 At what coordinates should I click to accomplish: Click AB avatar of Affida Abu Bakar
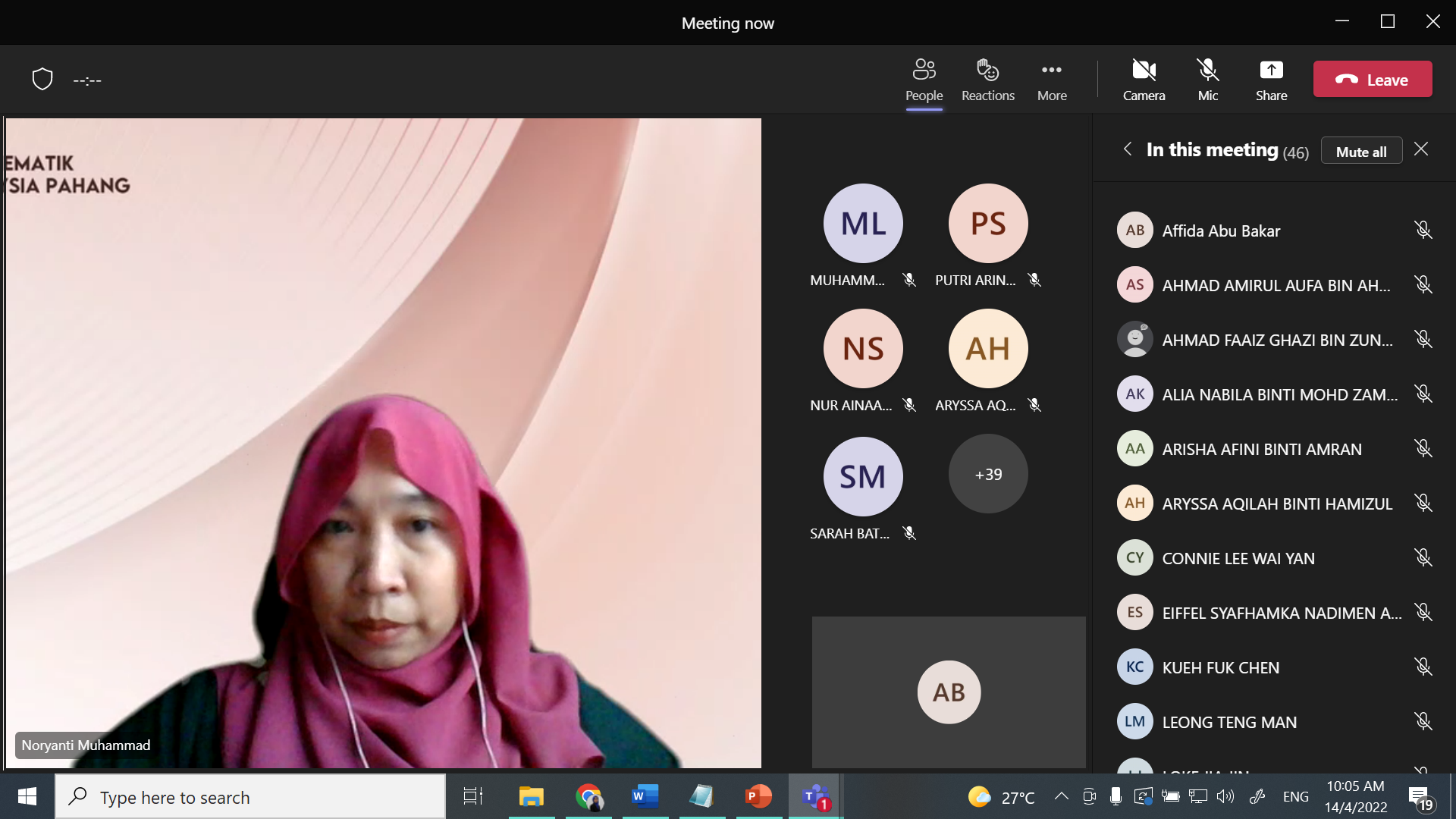[1134, 230]
